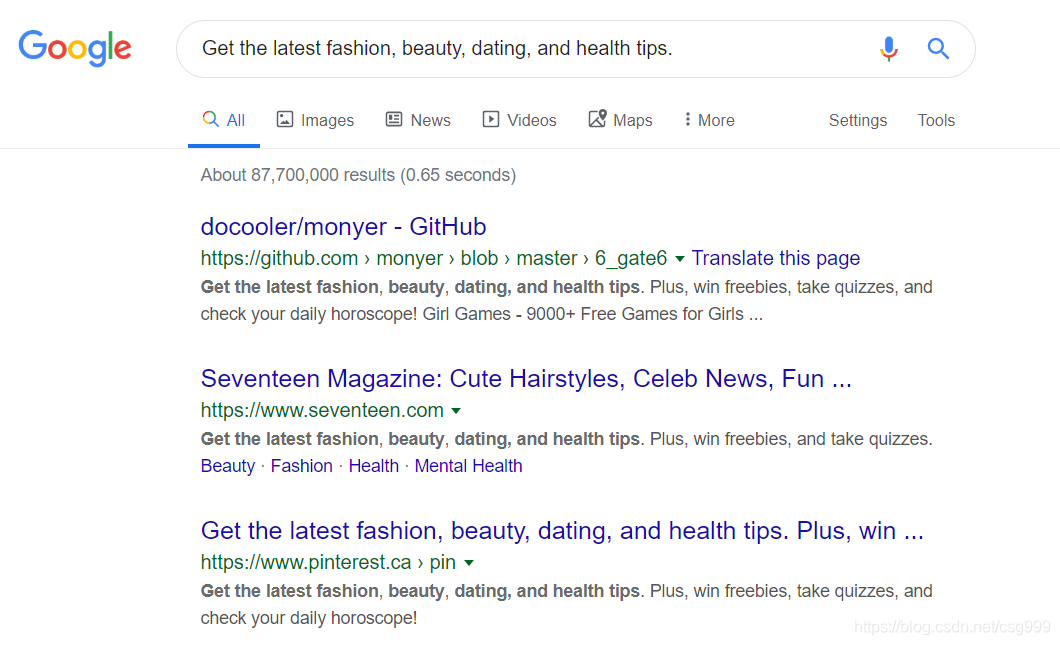Click the blue magnifier search button
Image resolution: width=1060 pixels, height=645 pixels.
[938, 49]
